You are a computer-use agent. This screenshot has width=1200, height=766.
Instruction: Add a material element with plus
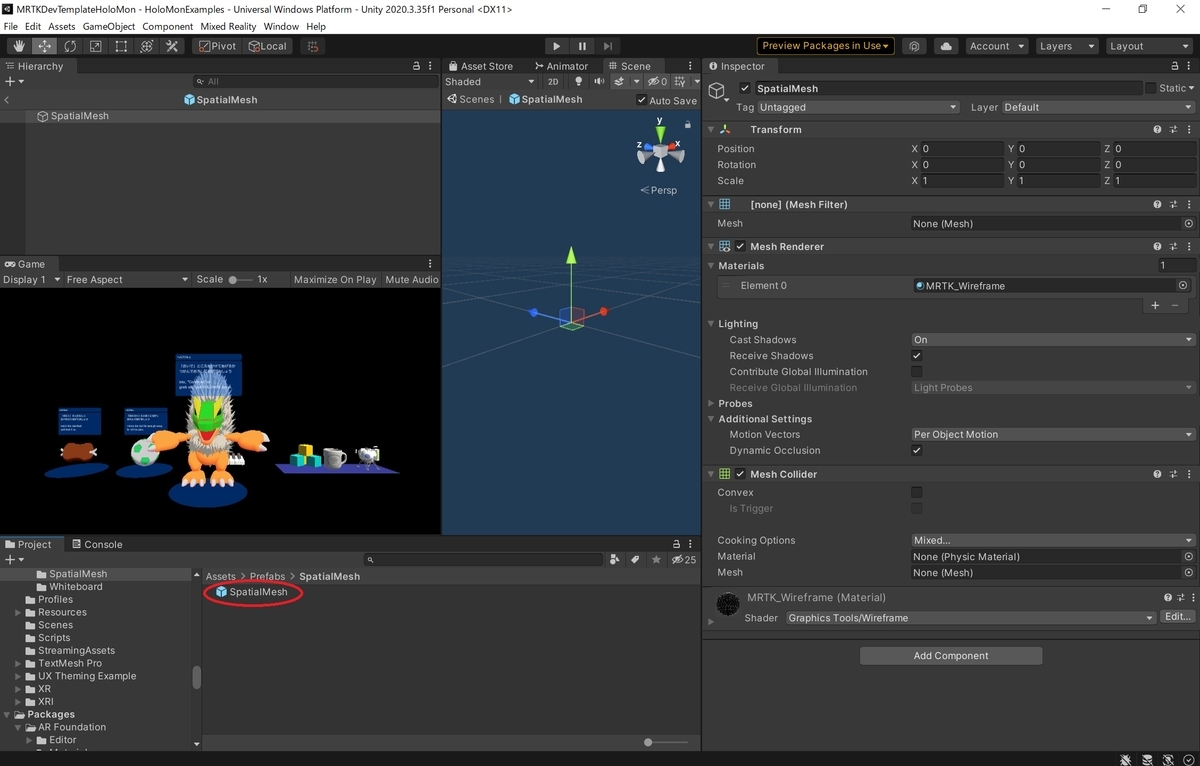tap(1155, 305)
